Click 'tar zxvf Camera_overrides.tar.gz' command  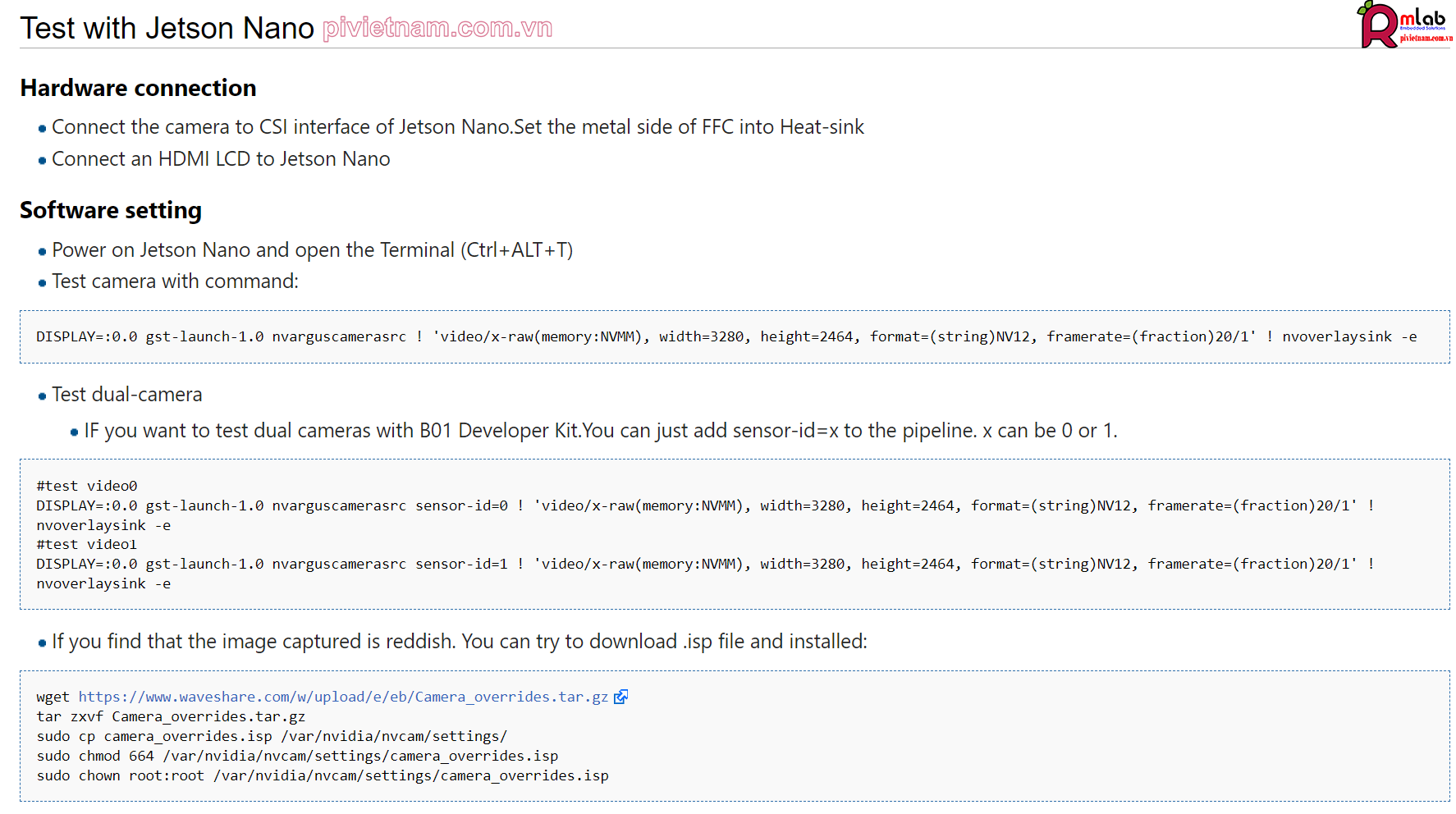tap(171, 716)
